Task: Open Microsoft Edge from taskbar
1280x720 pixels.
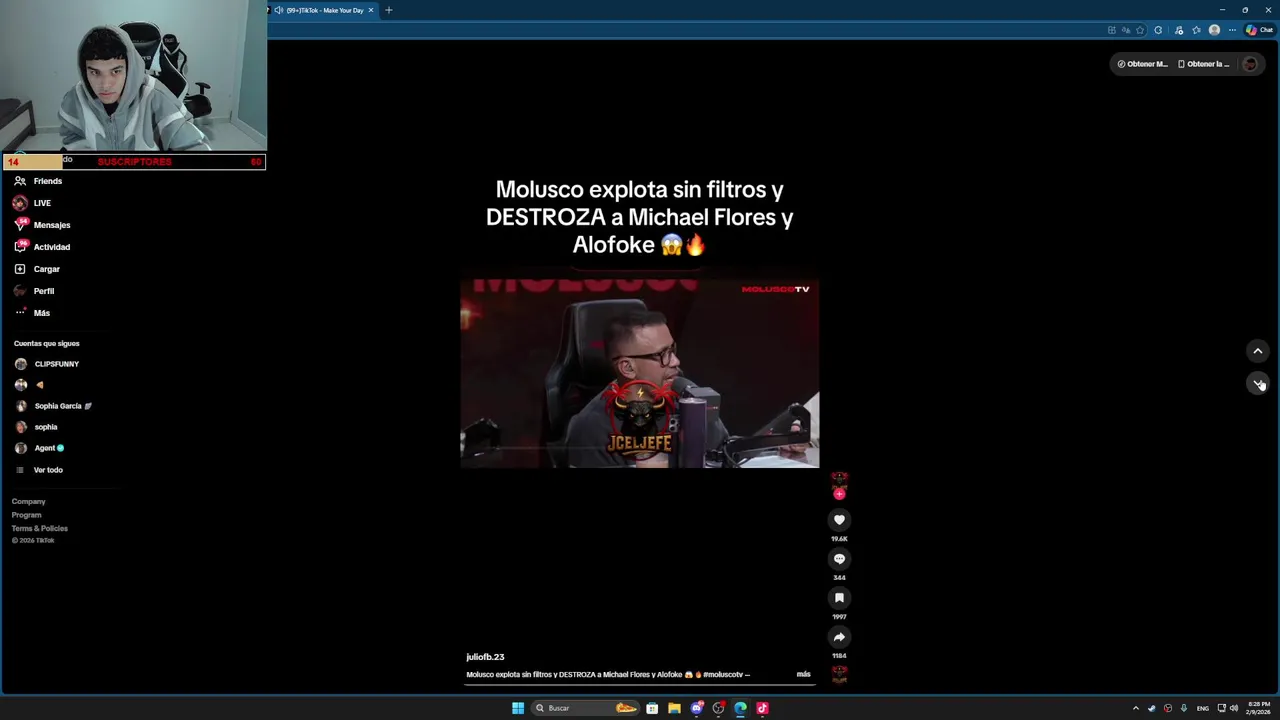Action: tap(740, 708)
